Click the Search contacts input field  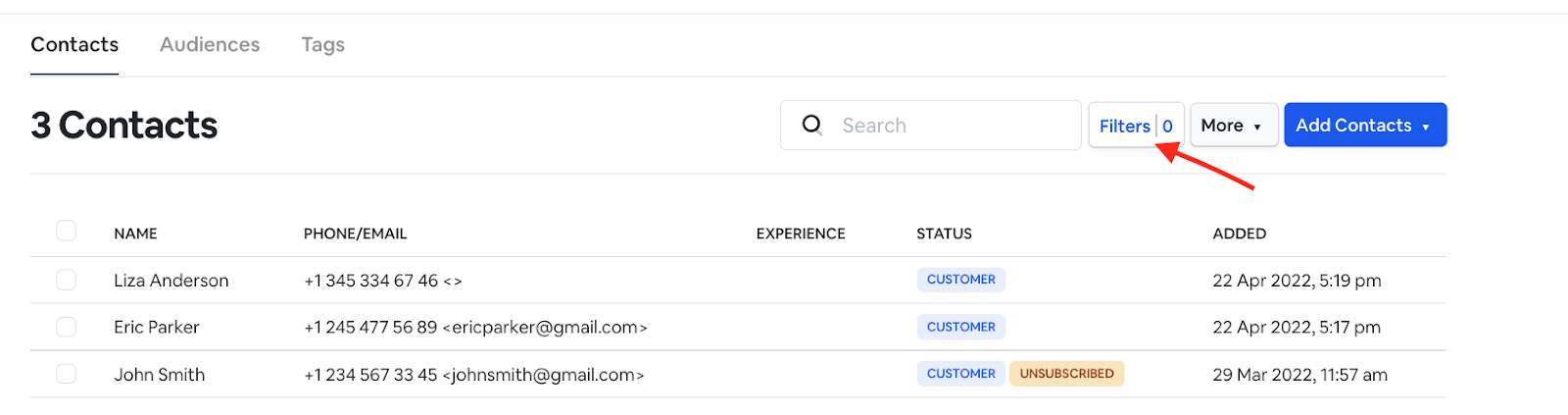pyautogui.click(x=951, y=126)
